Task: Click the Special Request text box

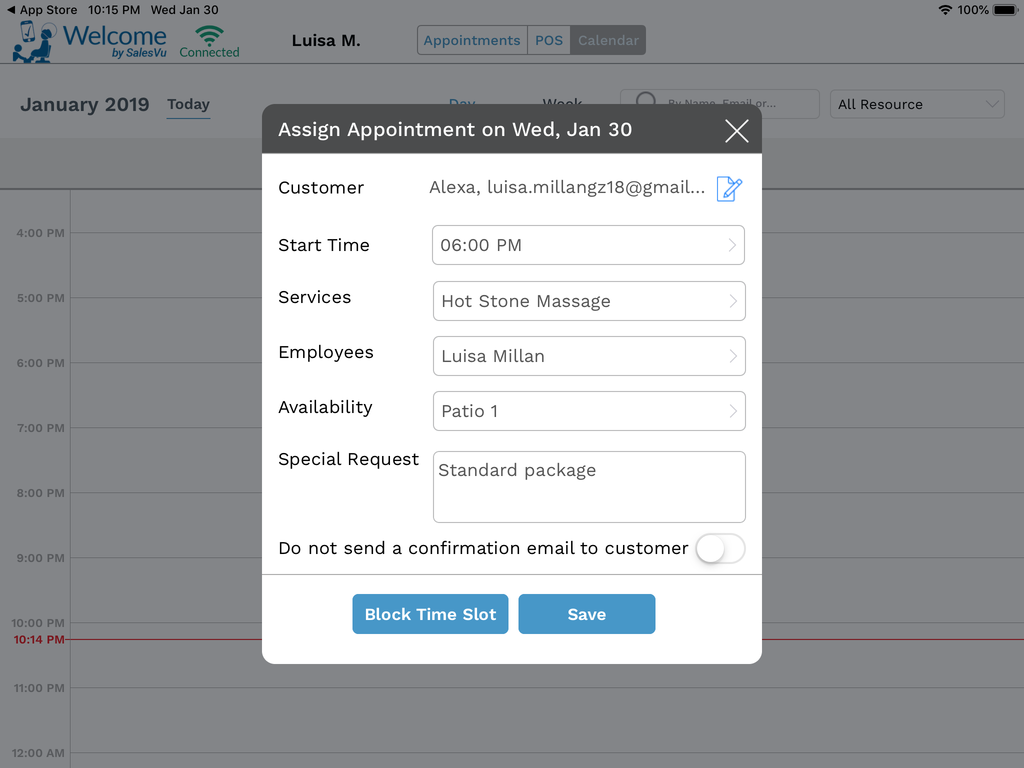Action: tap(588, 487)
